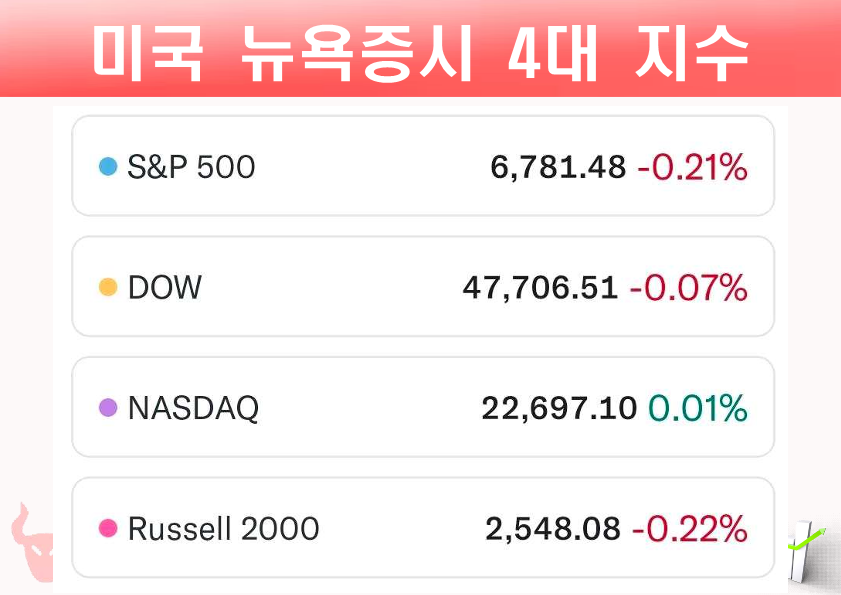Click the green NASDAQ change 0.01%
The image size is (841, 595).
[x=698, y=408]
